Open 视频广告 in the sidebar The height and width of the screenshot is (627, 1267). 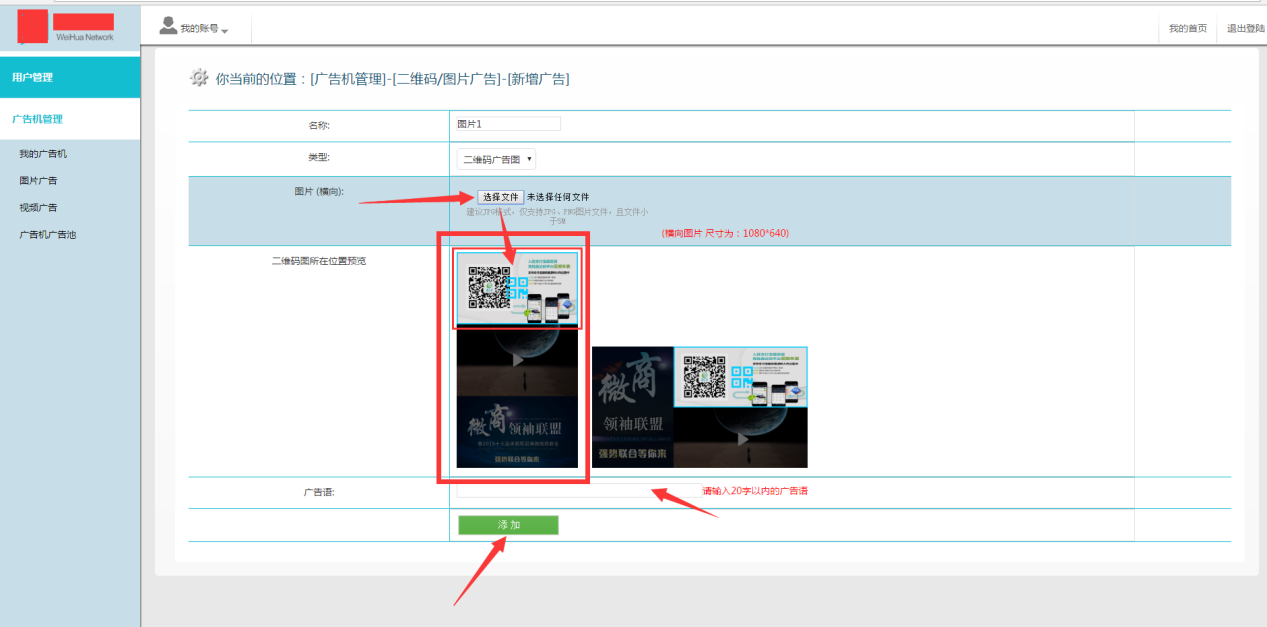[x=38, y=208]
